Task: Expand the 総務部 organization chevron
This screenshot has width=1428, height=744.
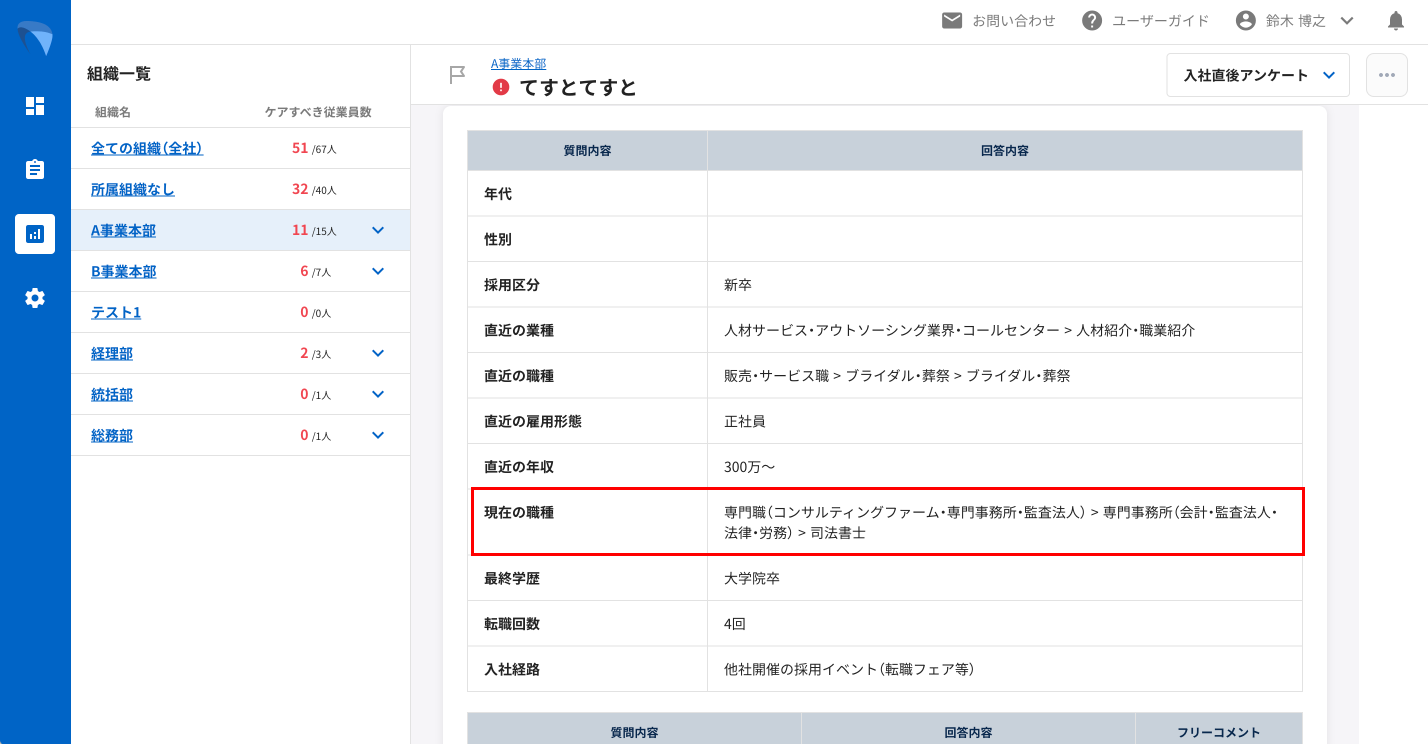Action: (x=378, y=435)
